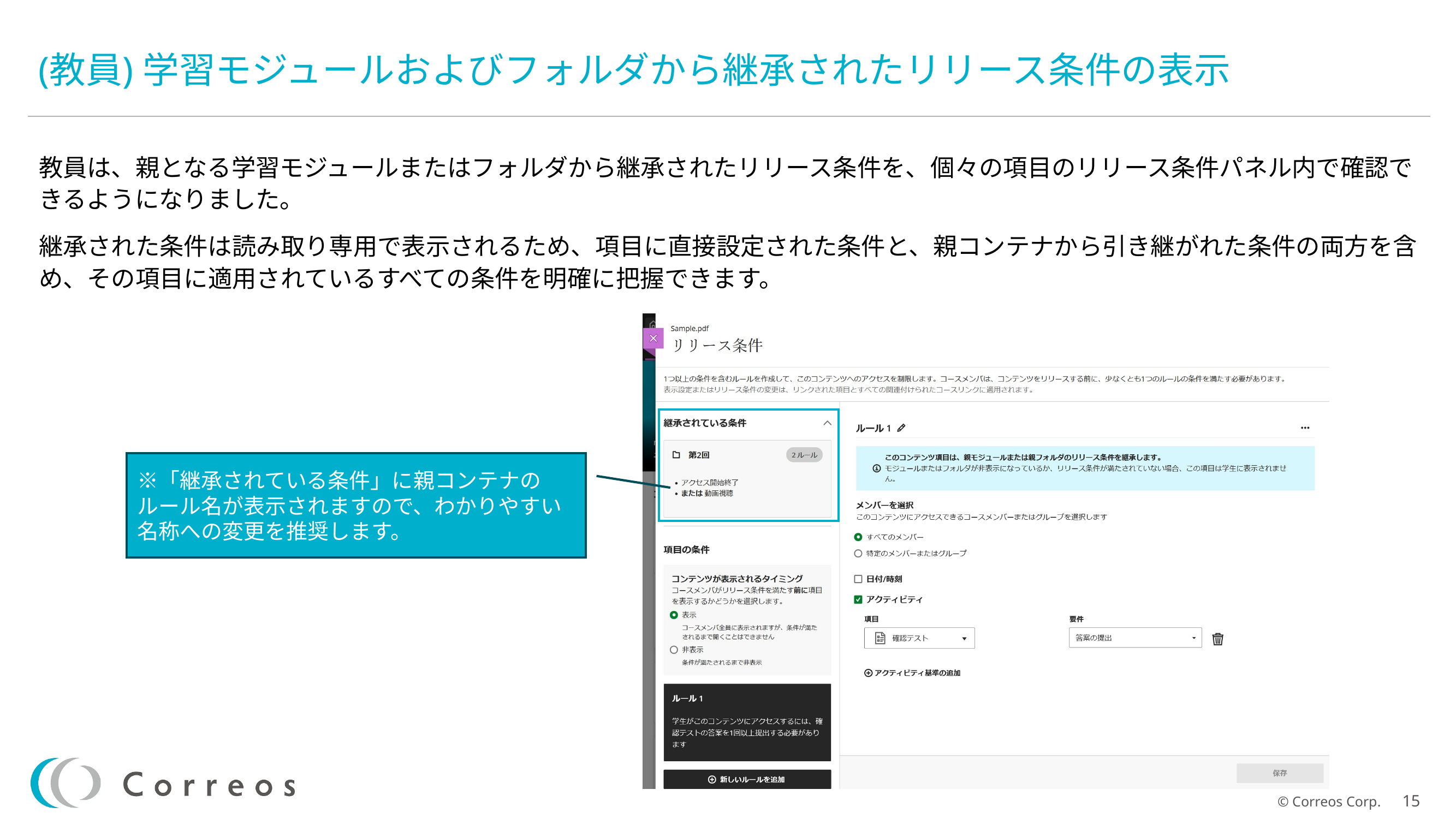Click アクティビティ基準の追加 link

tap(912, 673)
